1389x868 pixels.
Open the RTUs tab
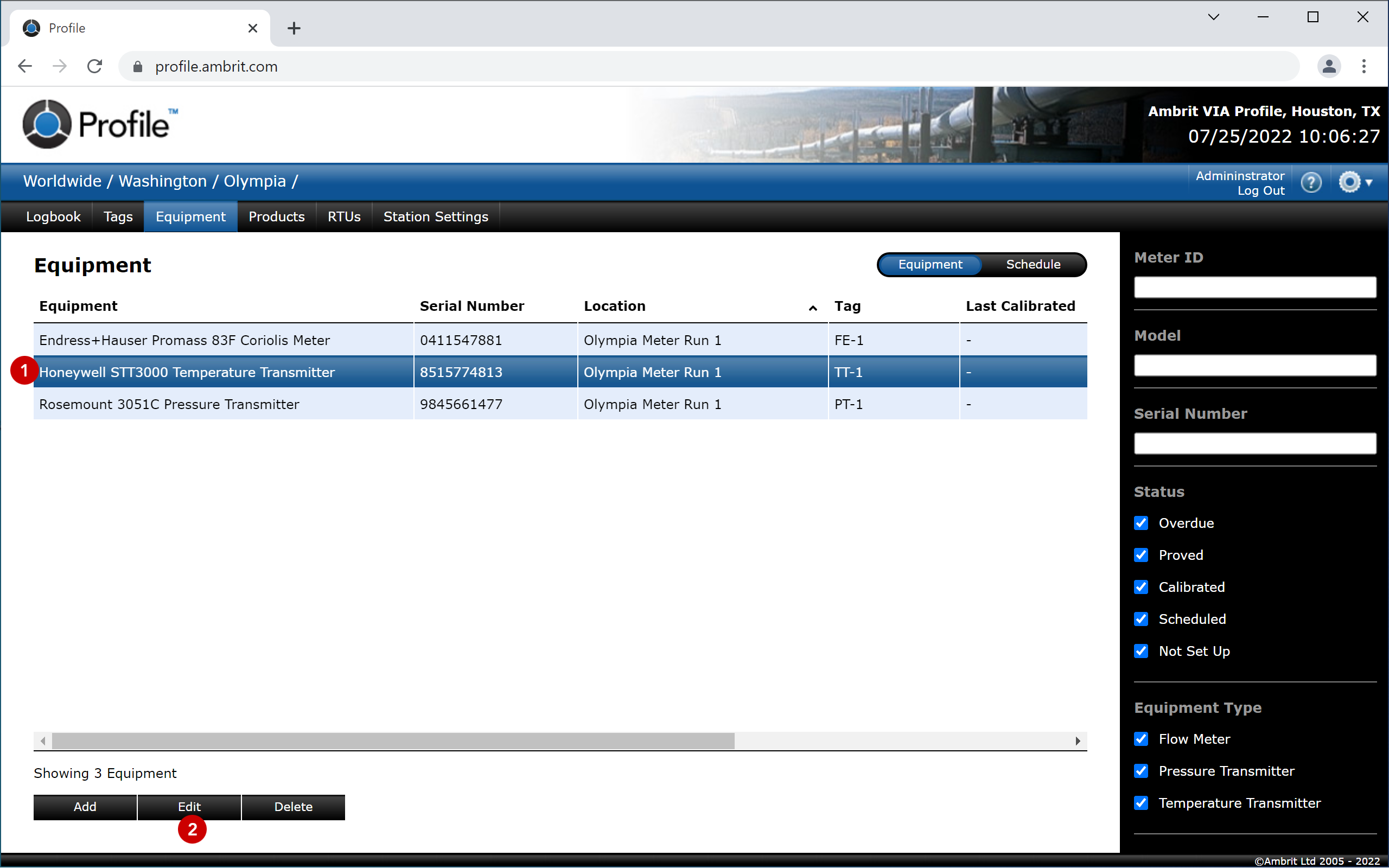344,217
